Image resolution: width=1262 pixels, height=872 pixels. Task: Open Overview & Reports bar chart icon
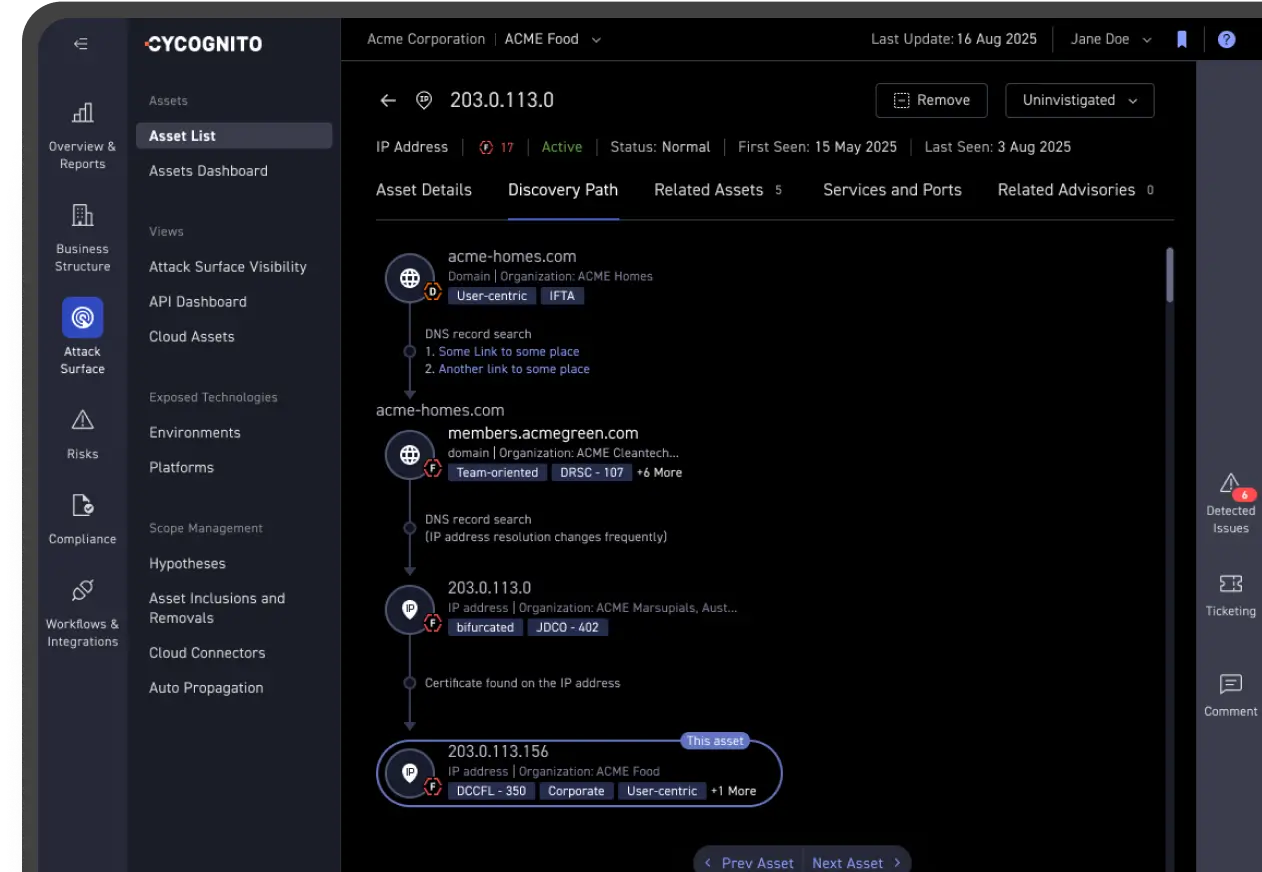(x=83, y=112)
